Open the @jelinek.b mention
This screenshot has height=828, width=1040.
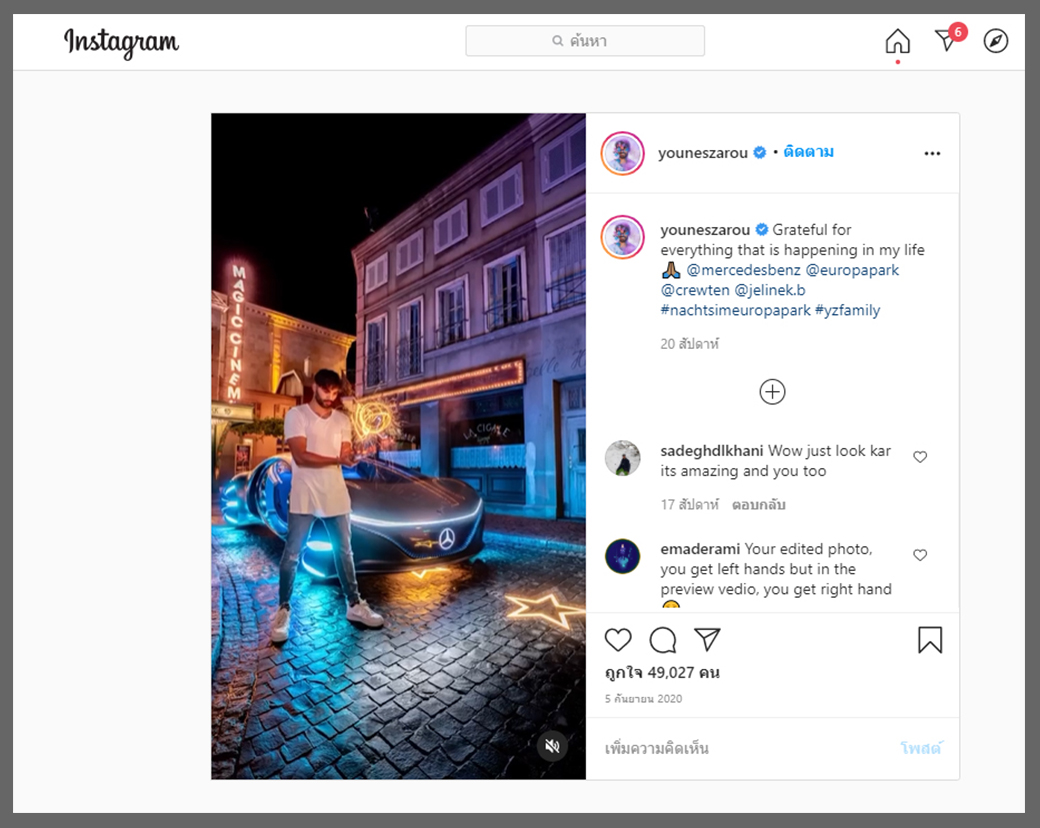tap(770, 290)
